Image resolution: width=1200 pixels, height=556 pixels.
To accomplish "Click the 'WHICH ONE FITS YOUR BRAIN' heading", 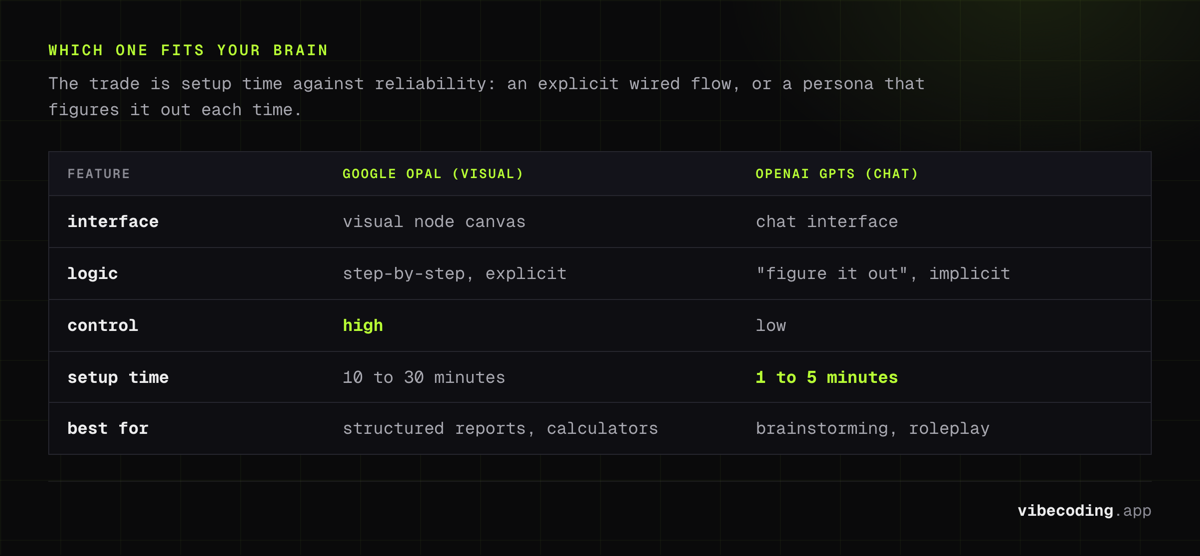I will 188,50.
